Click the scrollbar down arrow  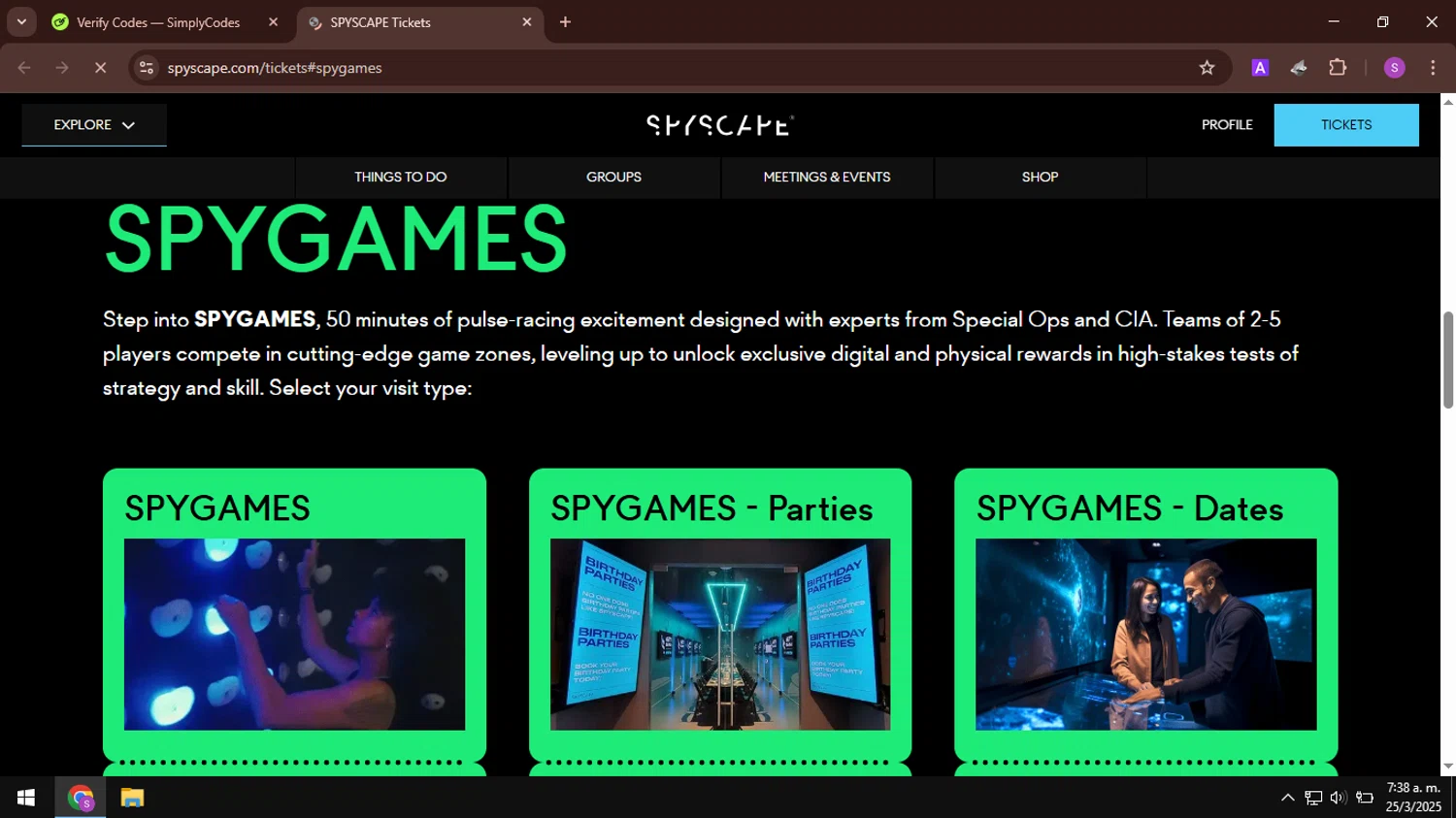click(1448, 767)
